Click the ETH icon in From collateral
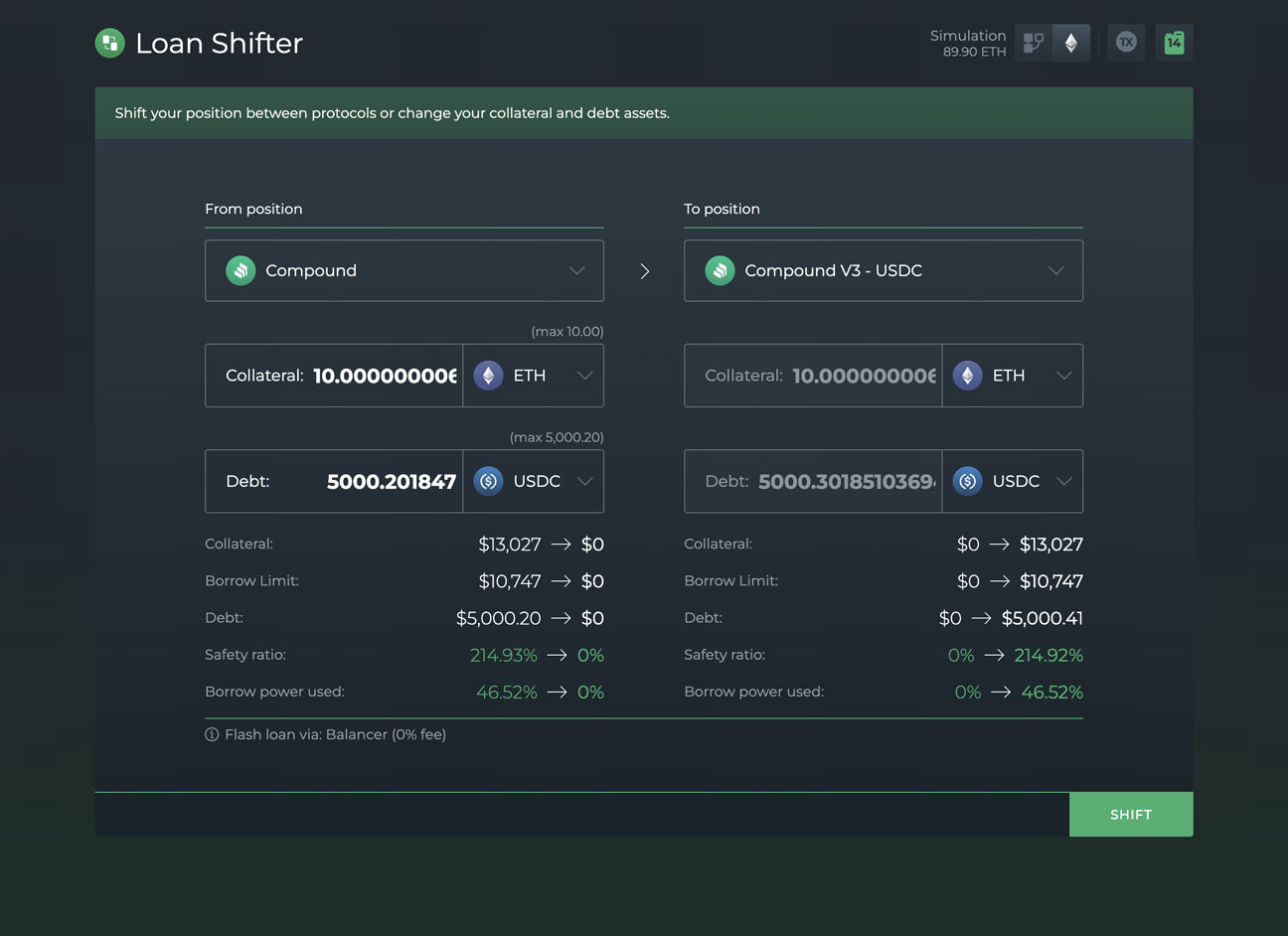Screen dimensions: 1288x936 [488, 376]
